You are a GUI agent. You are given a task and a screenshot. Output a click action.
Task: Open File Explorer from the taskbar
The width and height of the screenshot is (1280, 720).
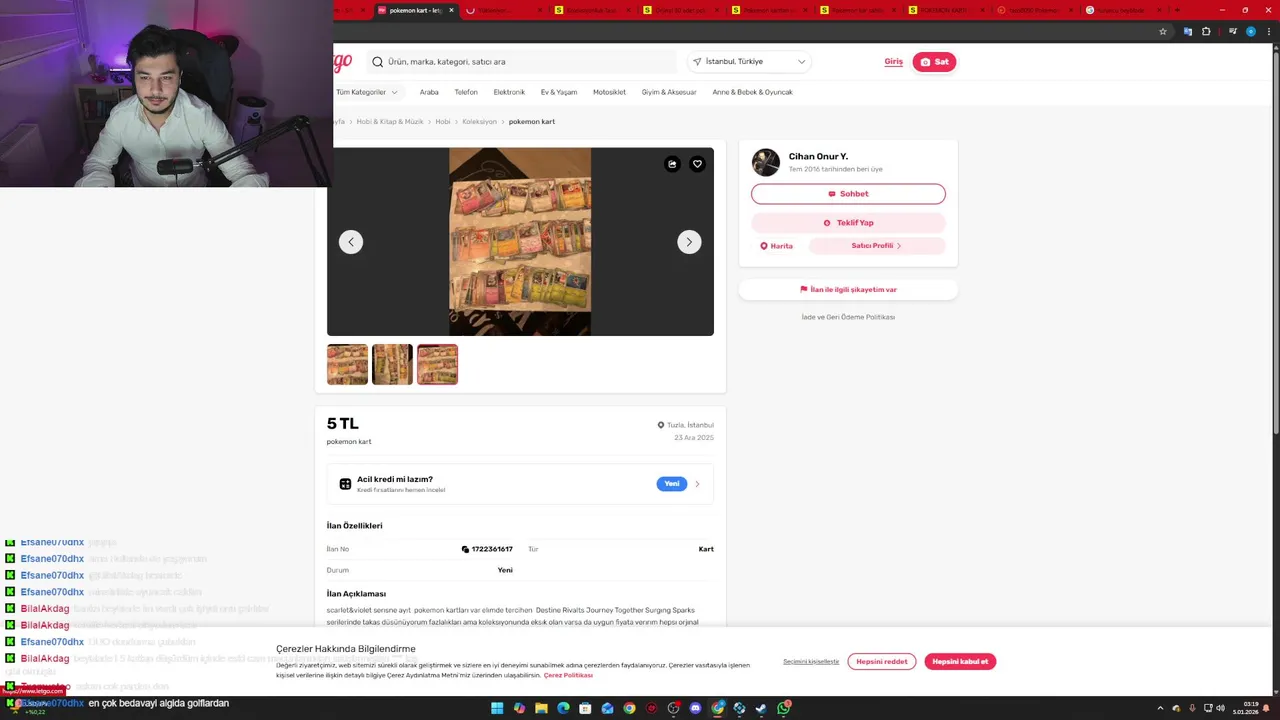[x=541, y=708]
